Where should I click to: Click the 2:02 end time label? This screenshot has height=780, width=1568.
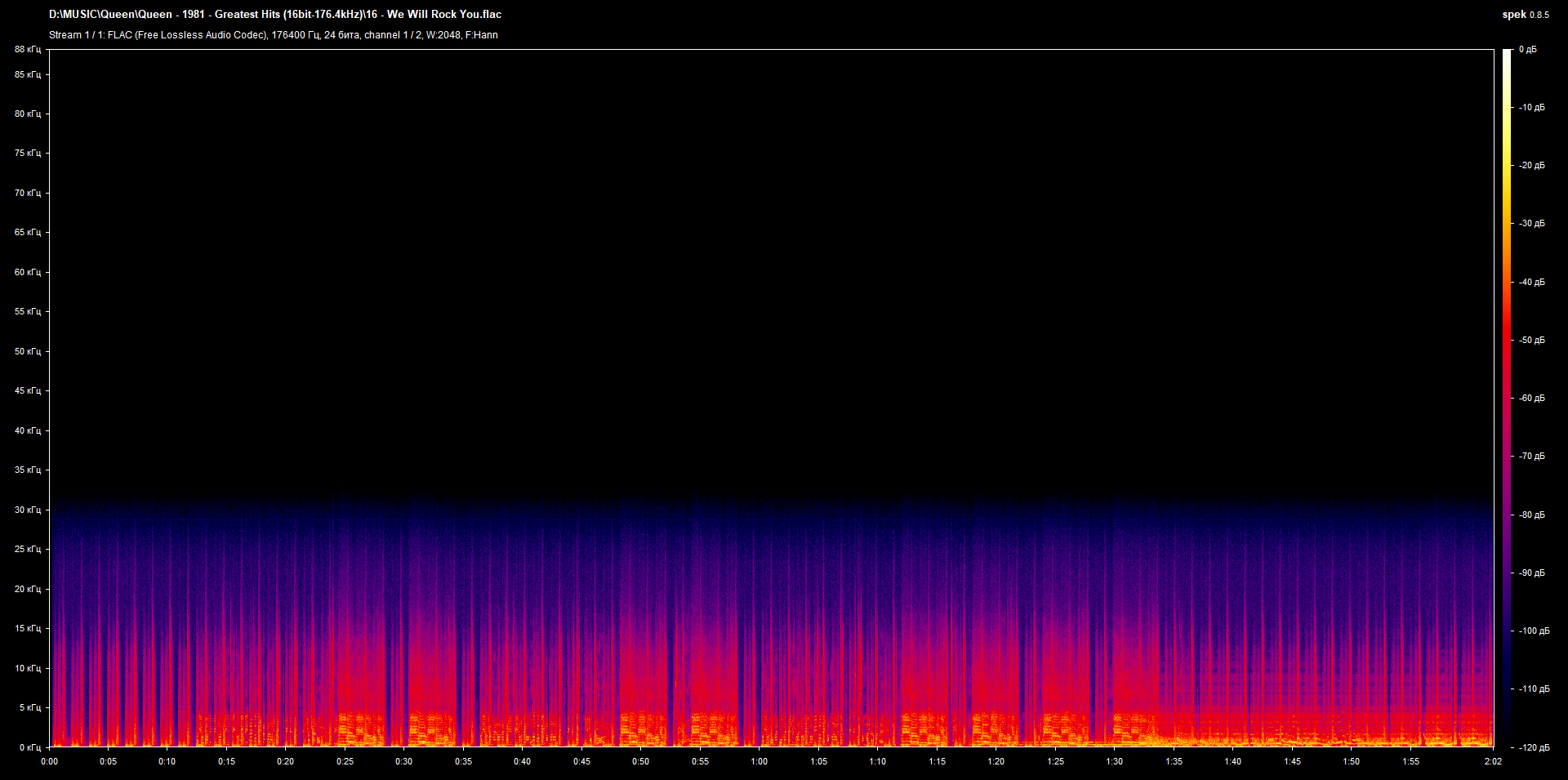1494,761
